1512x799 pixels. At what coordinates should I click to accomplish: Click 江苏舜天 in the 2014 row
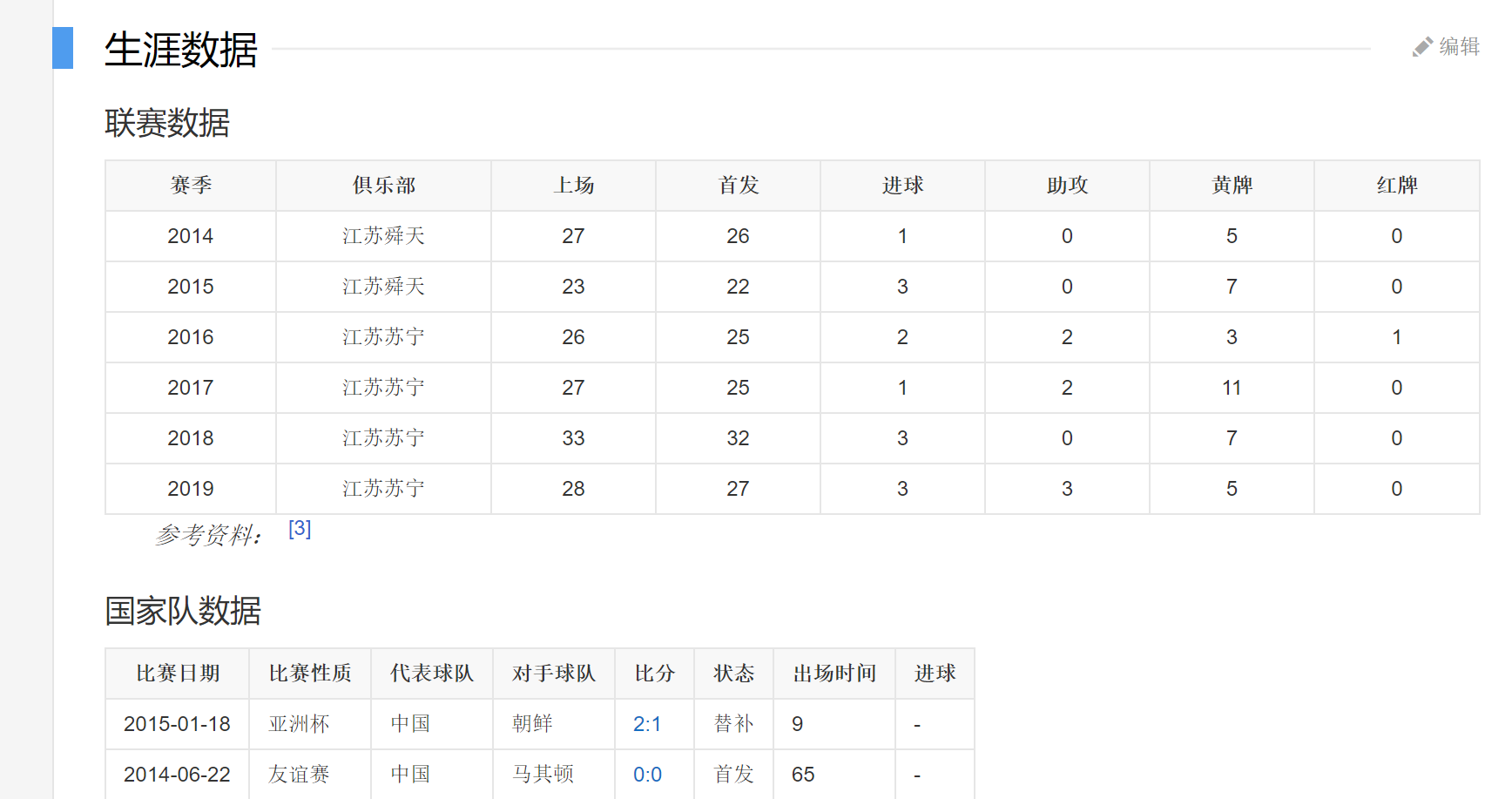pyautogui.click(x=383, y=236)
